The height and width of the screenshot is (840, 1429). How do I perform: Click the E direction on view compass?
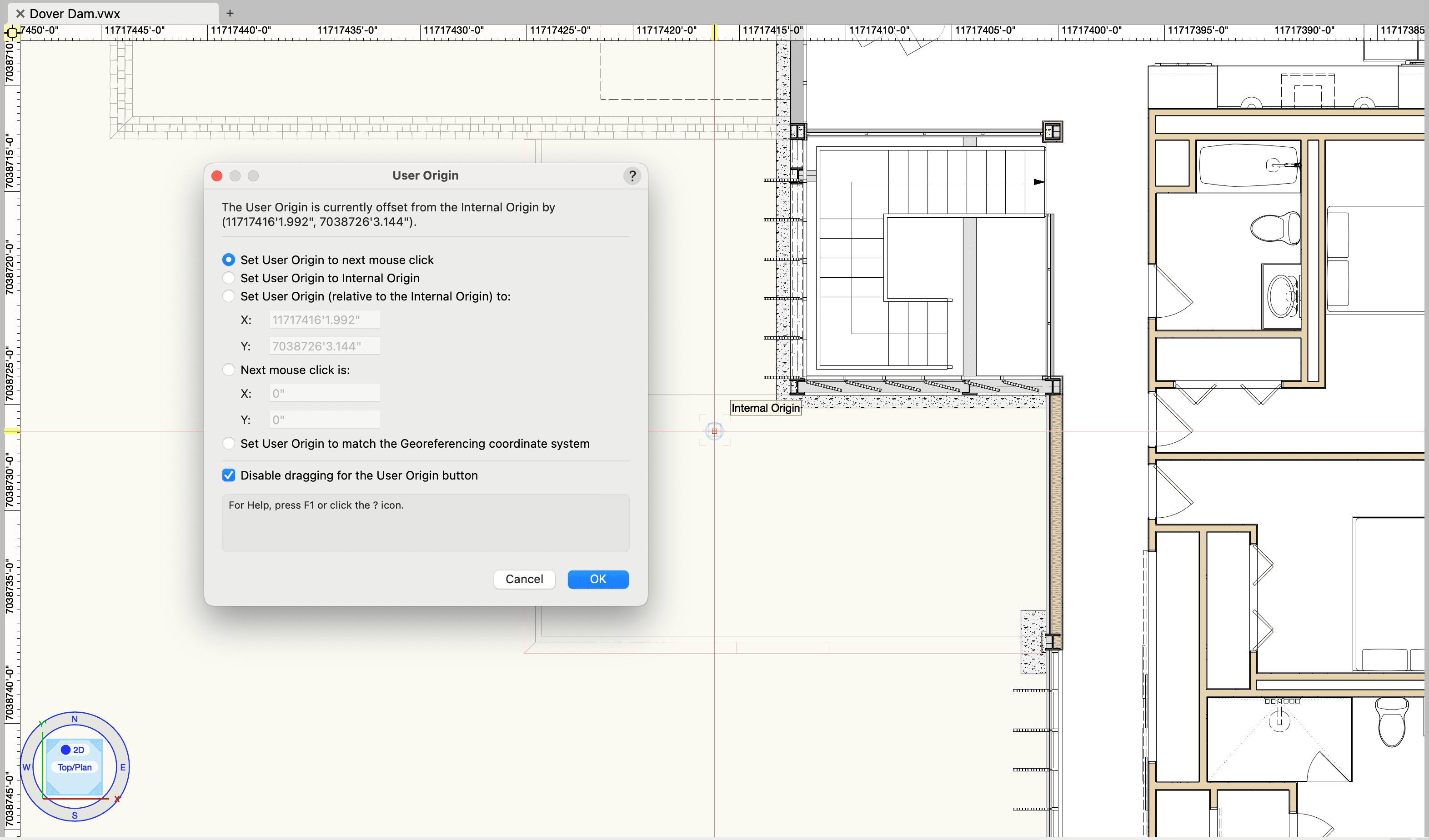click(122, 767)
